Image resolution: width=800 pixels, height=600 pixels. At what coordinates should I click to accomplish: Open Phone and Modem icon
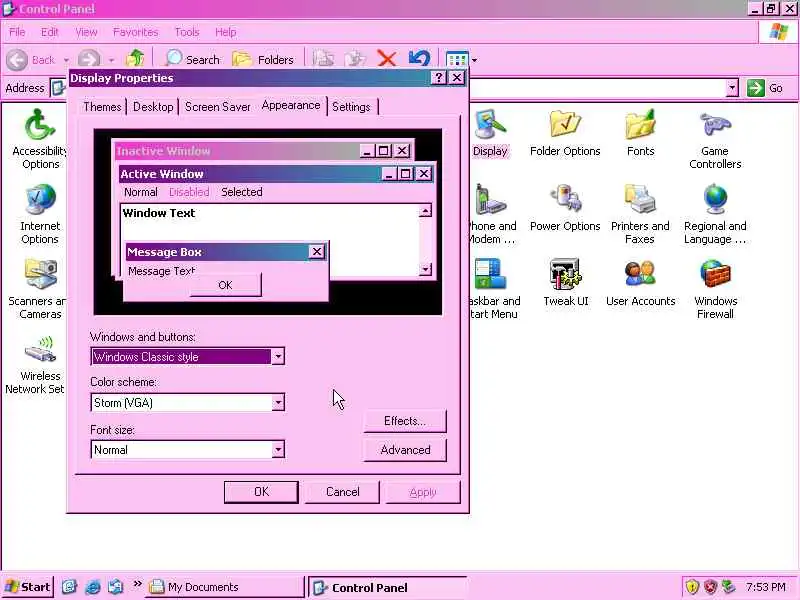[492, 214]
